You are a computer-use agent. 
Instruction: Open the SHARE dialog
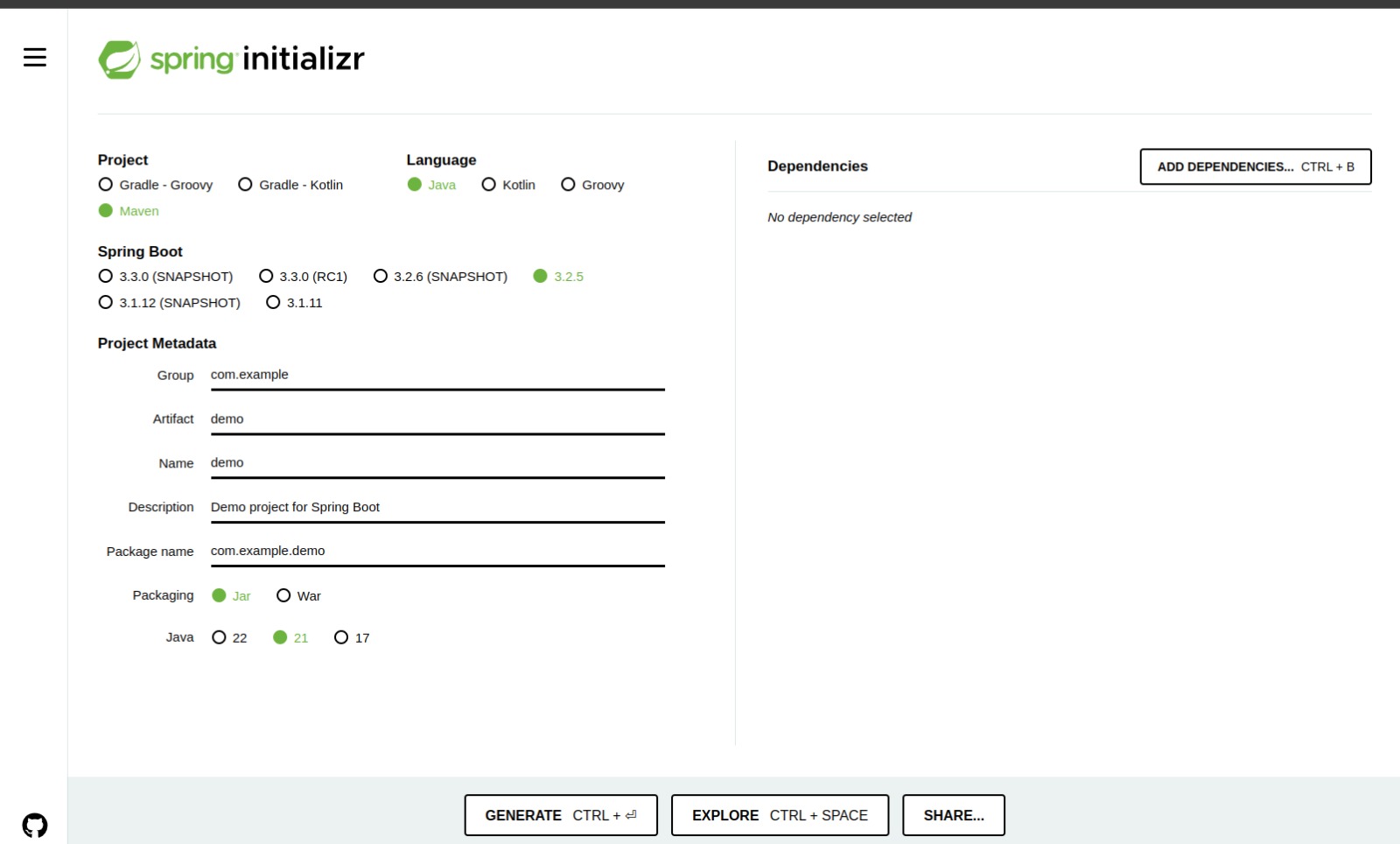[953, 815]
